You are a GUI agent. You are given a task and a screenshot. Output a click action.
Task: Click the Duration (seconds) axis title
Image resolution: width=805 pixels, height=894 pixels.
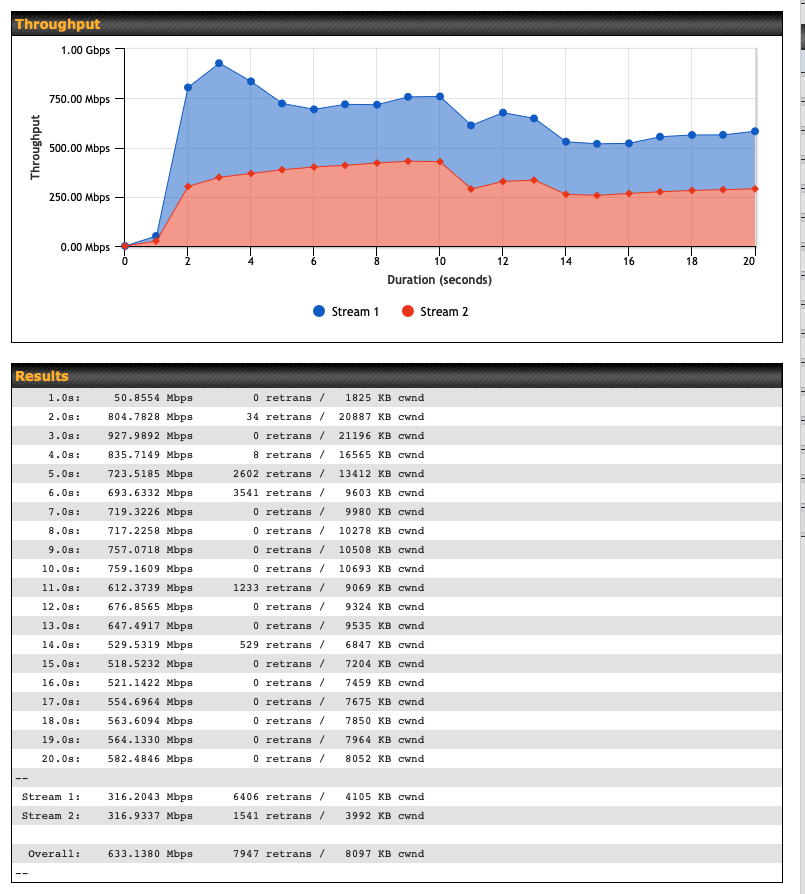click(439, 280)
